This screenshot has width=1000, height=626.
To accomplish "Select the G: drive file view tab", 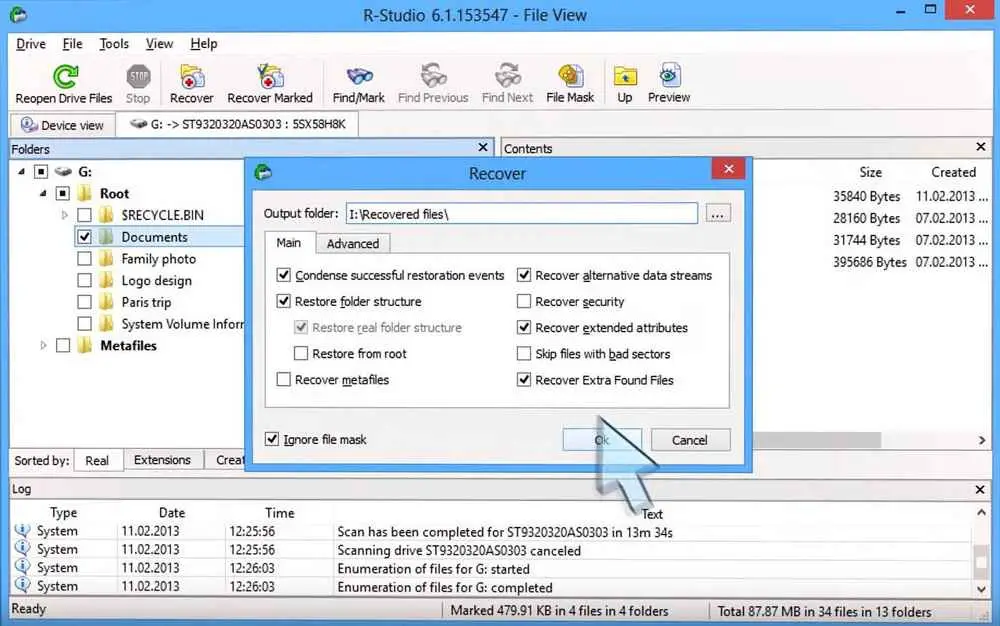I will [x=237, y=124].
